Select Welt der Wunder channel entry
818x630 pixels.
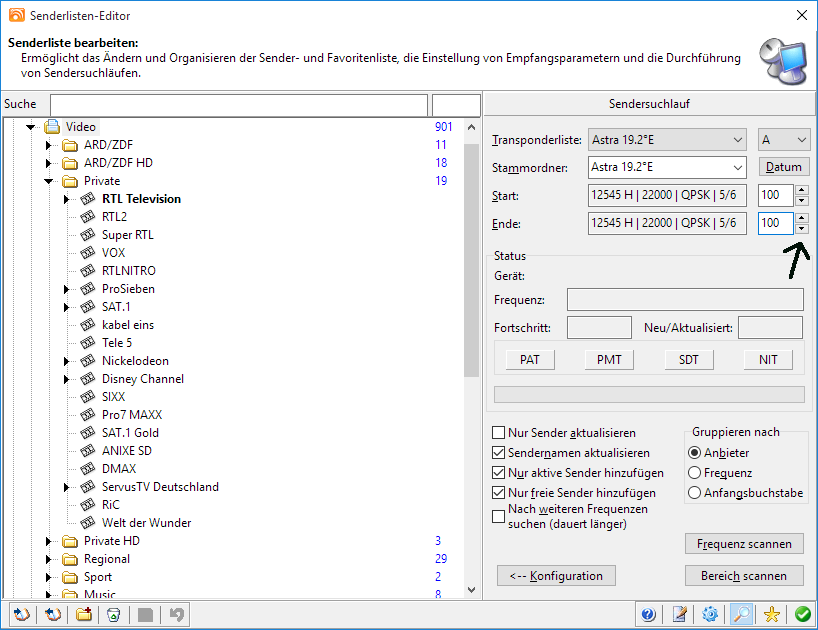pos(147,523)
